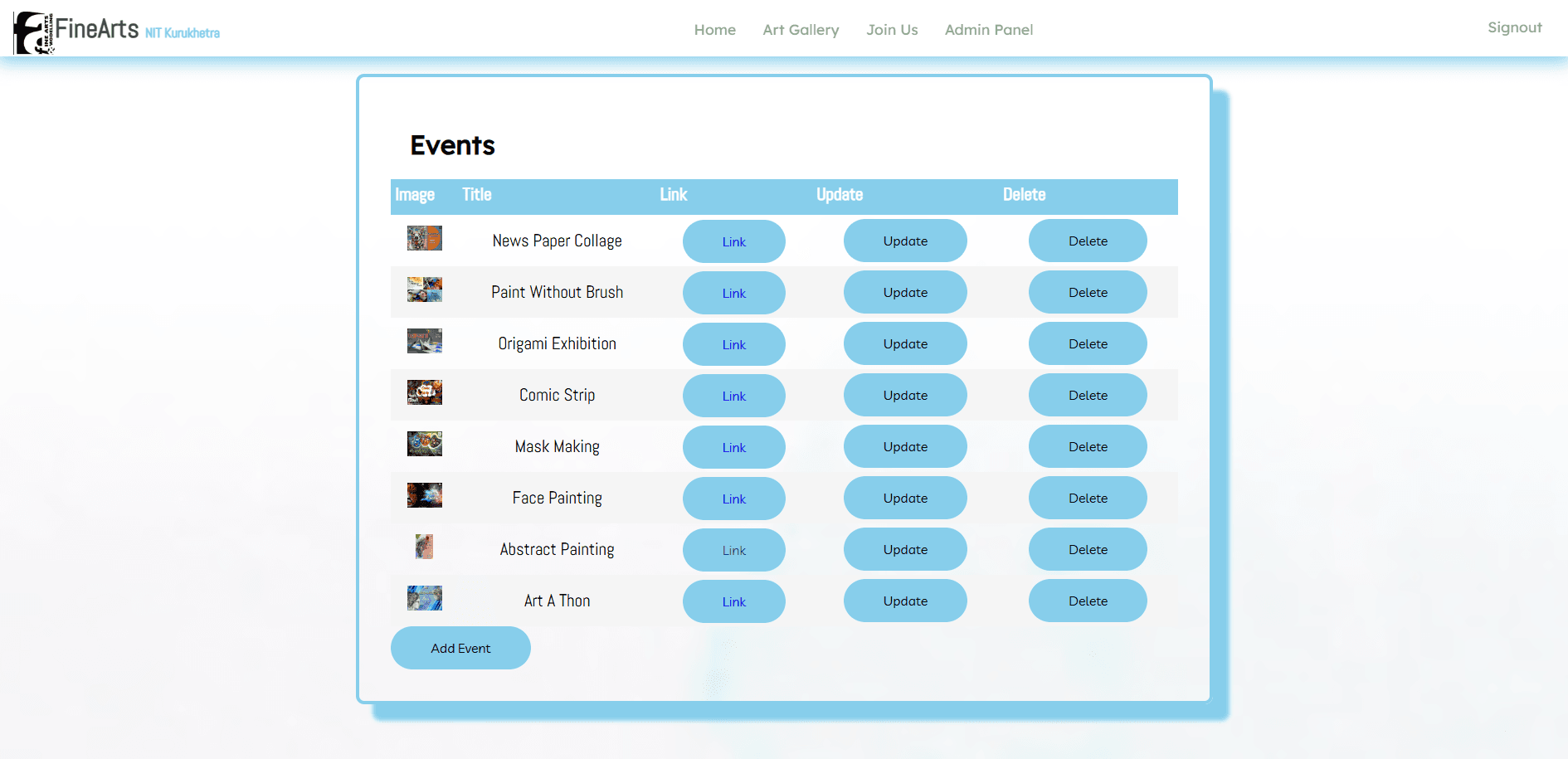Update the Mask Making event
This screenshot has height=759, width=1568.
(x=904, y=446)
